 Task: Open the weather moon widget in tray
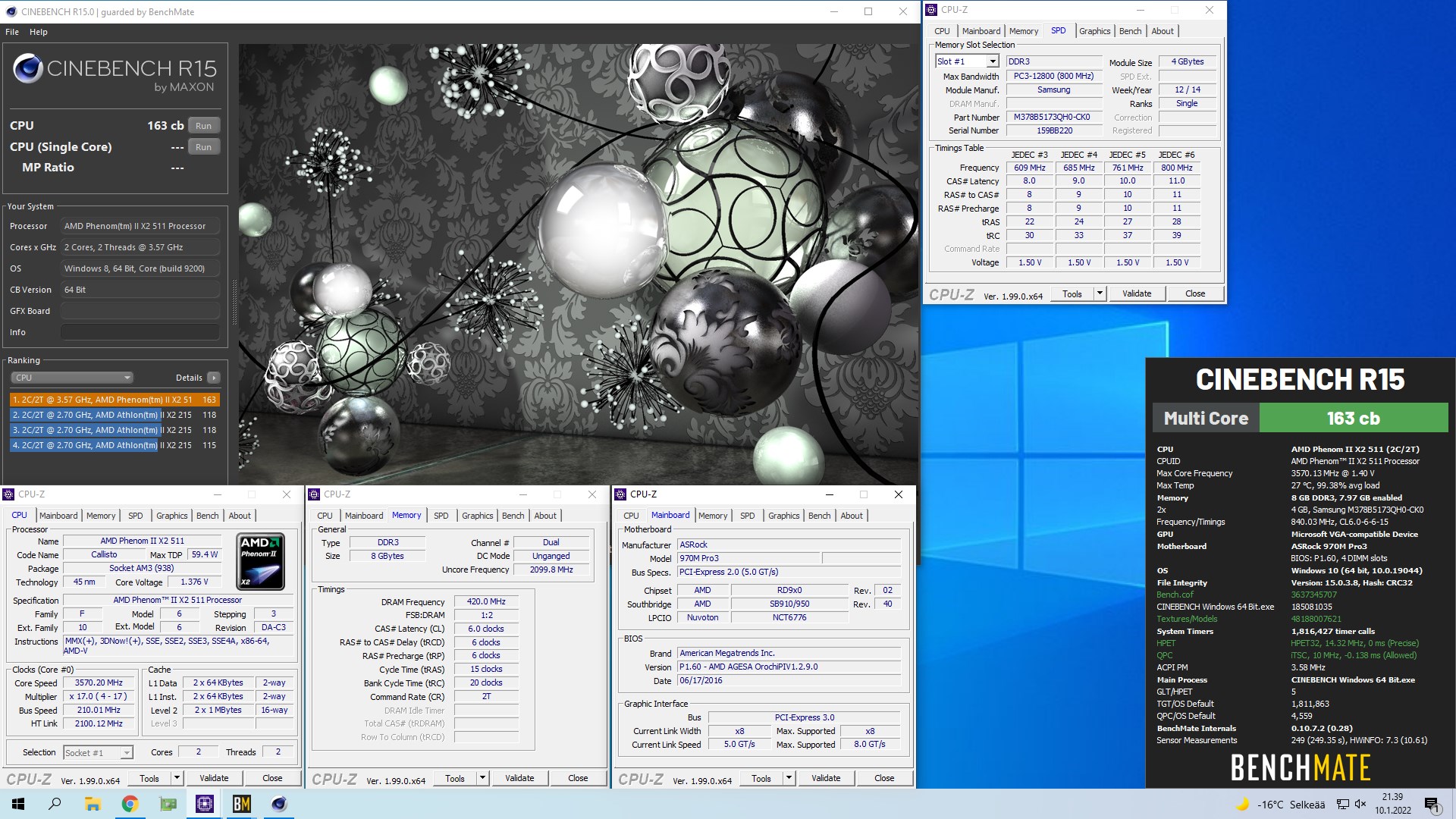click(1242, 804)
